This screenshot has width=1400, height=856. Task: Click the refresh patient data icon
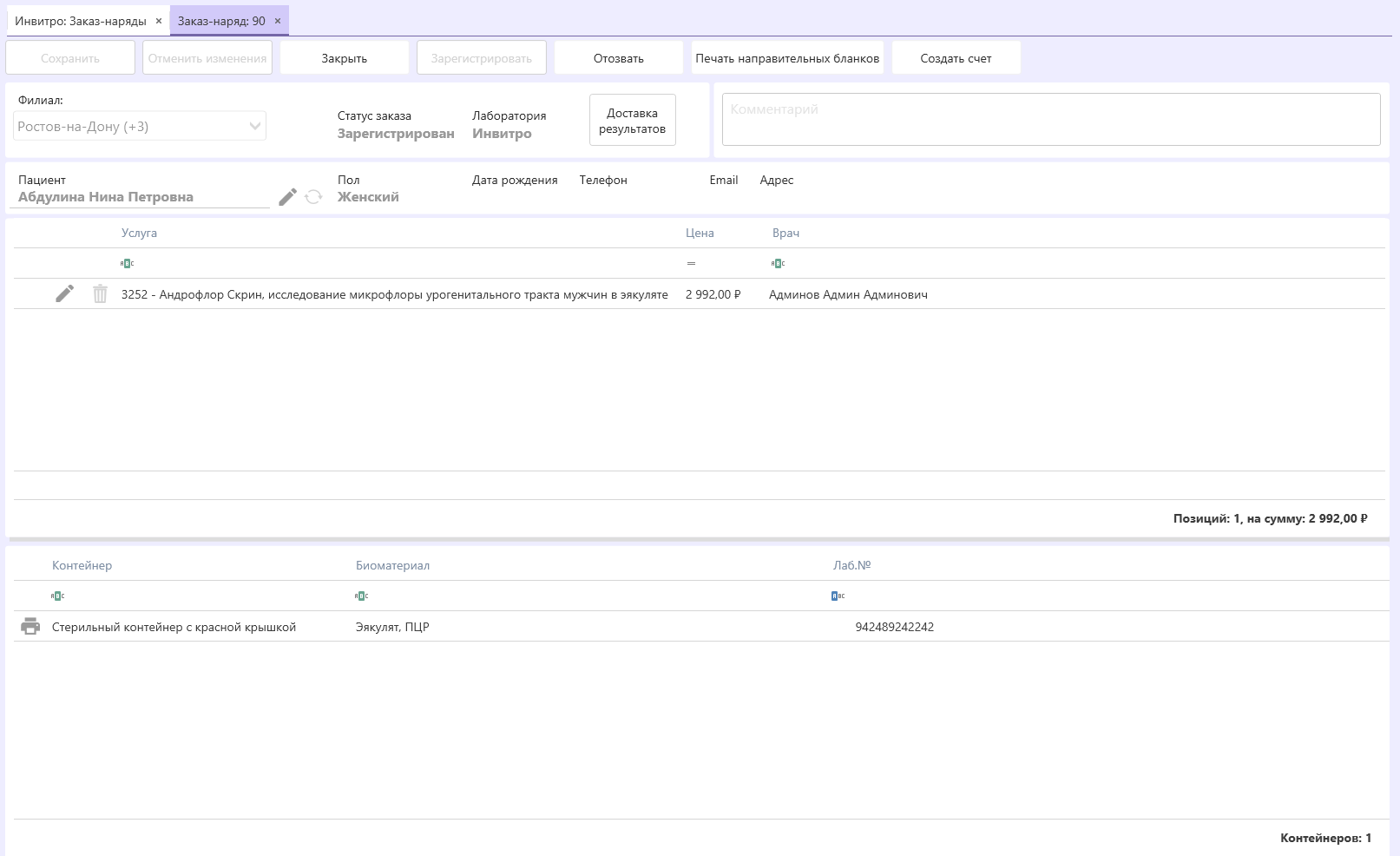coord(313,197)
